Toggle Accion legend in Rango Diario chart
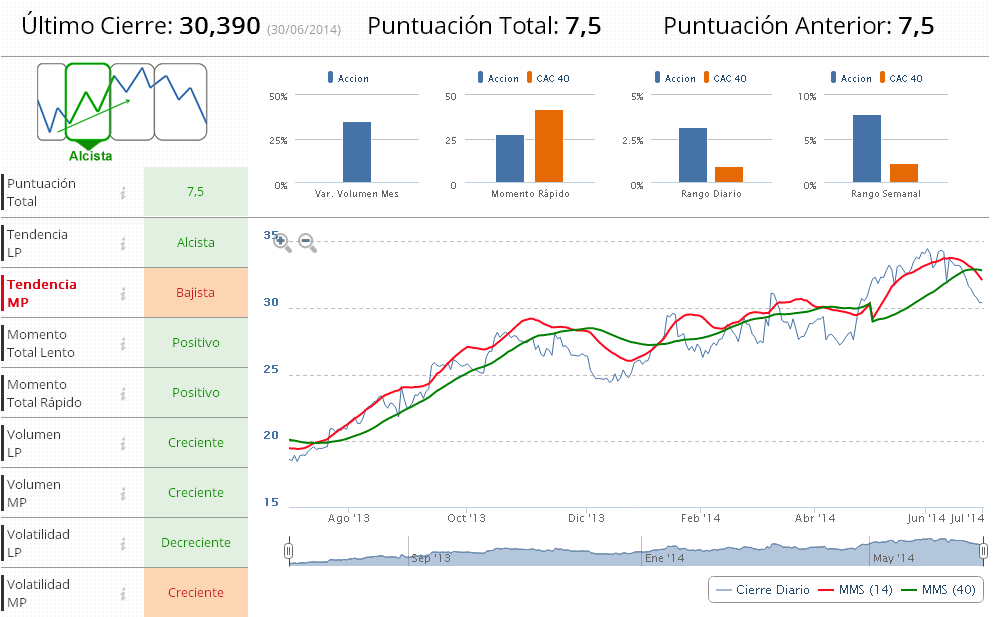 pos(675,78)
